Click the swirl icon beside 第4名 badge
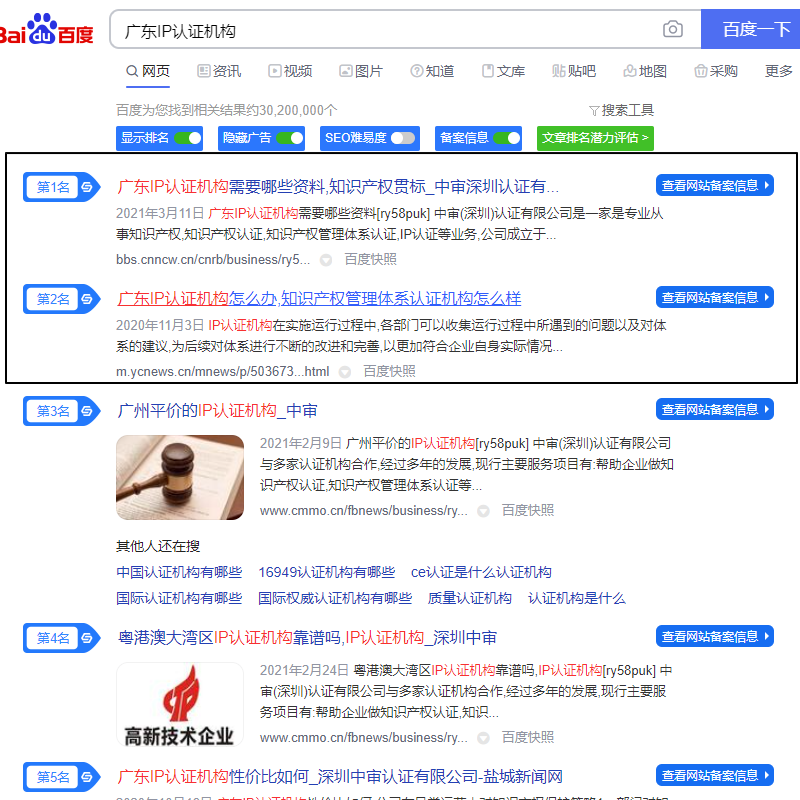The height and width of the screenshot is (800, 800). [87, 638]
